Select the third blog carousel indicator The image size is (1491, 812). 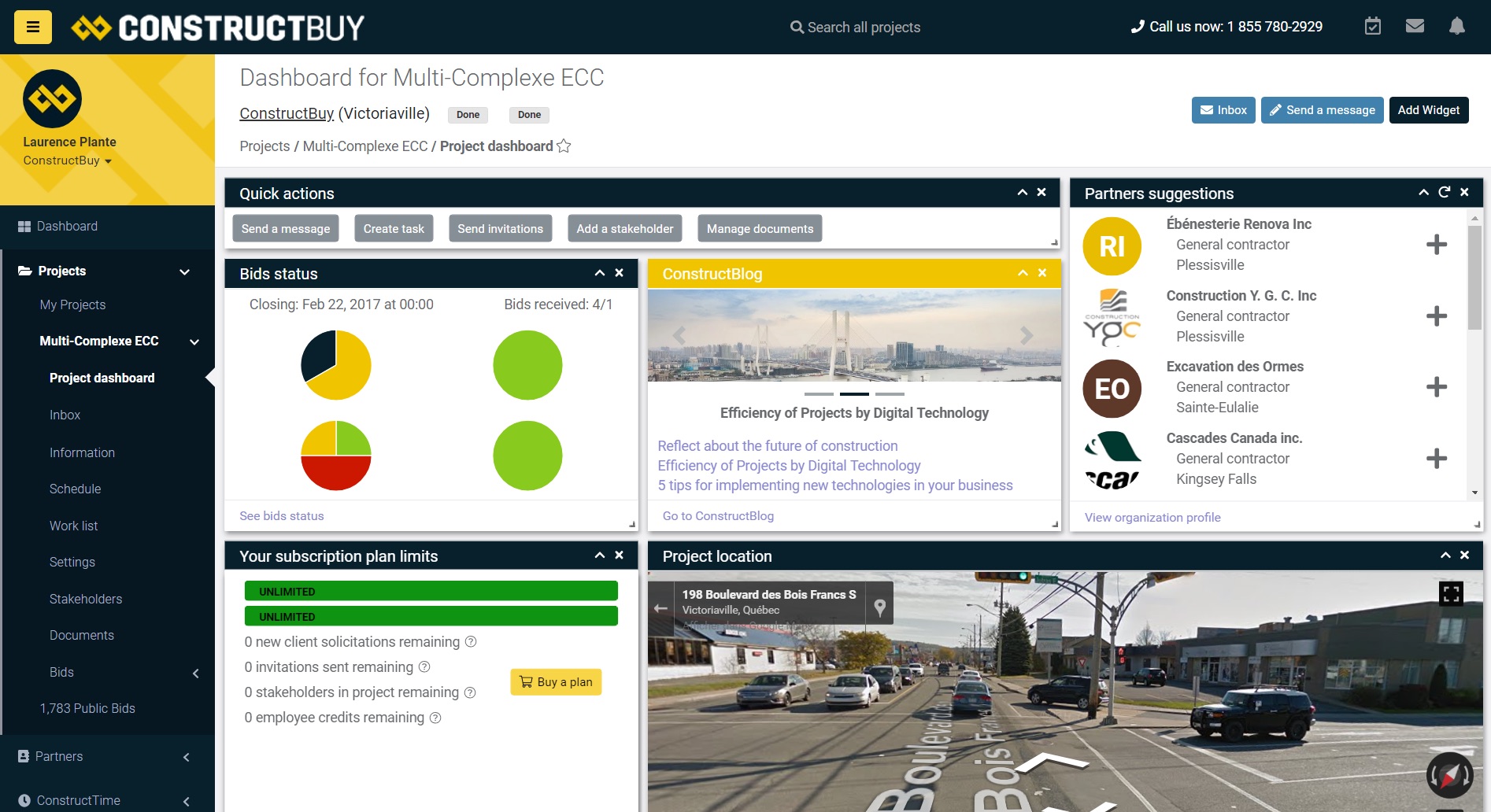(x=890, y=393)
